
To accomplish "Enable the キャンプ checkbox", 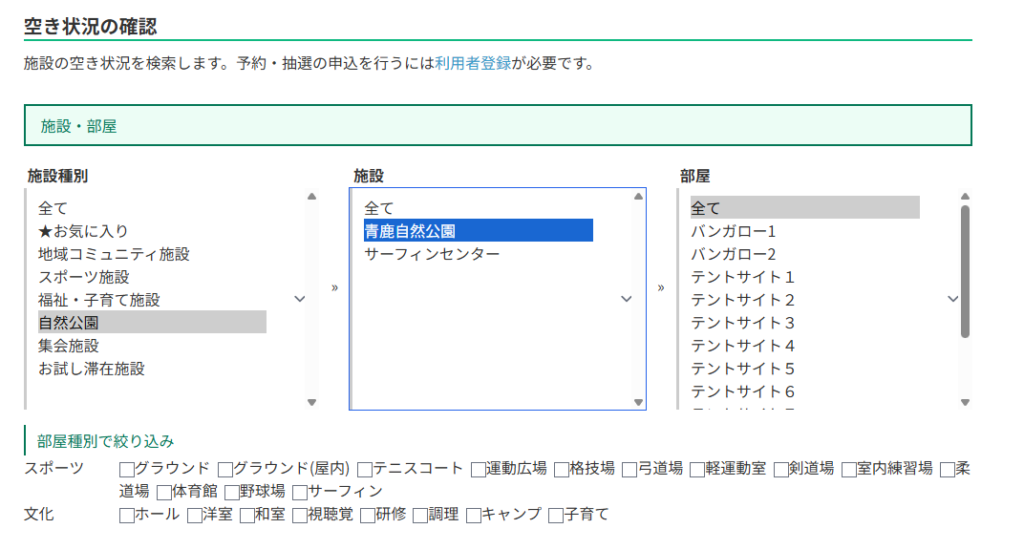I will click(473, 516).
